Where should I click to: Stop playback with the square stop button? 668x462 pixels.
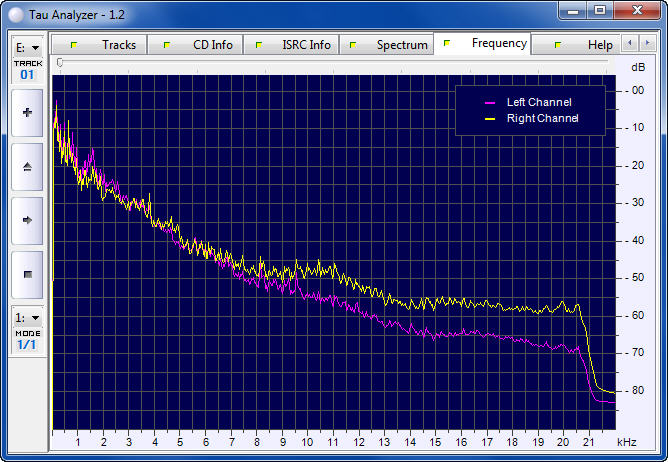27,274
